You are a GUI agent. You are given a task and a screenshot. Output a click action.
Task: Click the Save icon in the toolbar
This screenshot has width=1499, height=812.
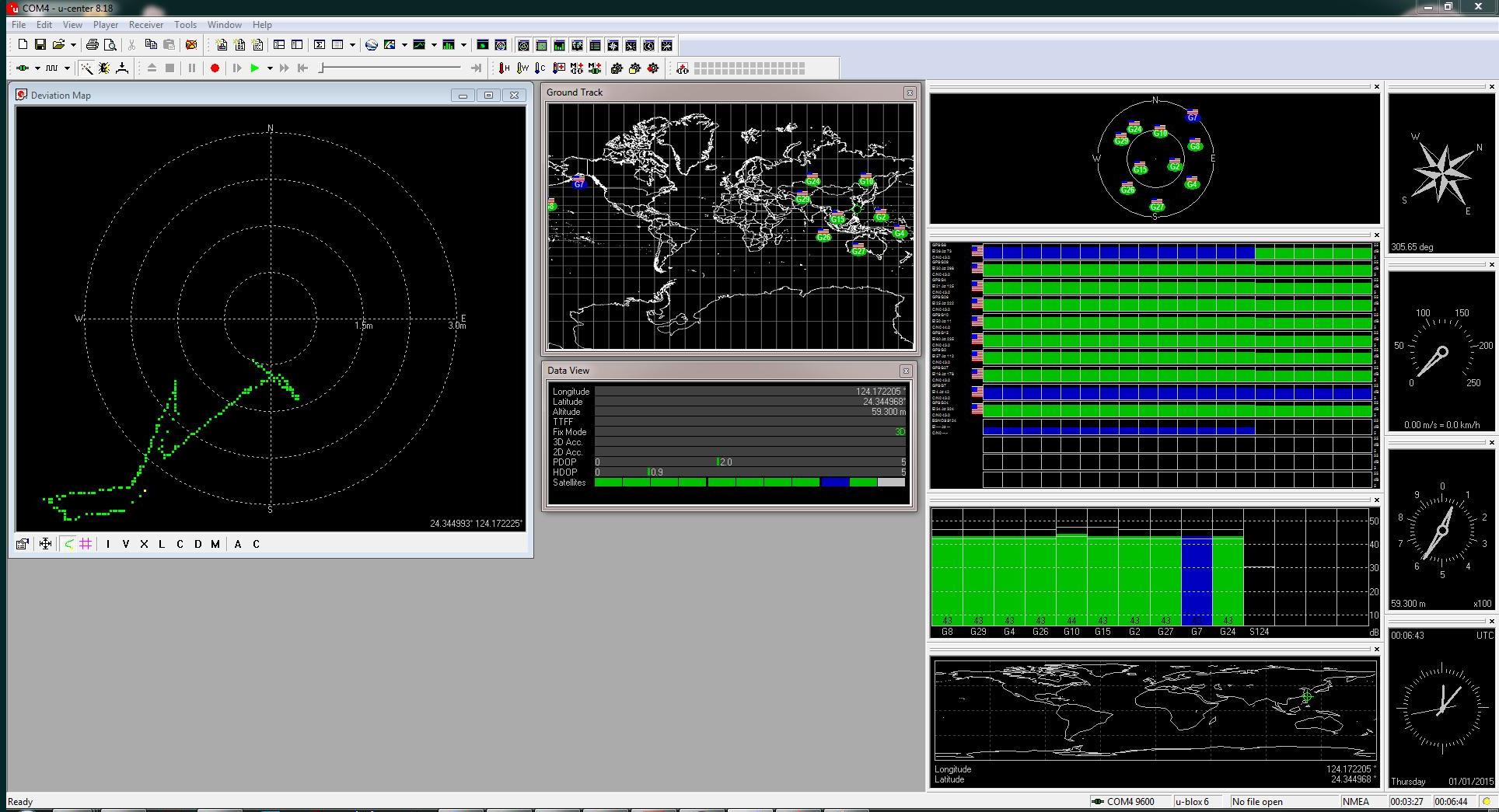40,45
